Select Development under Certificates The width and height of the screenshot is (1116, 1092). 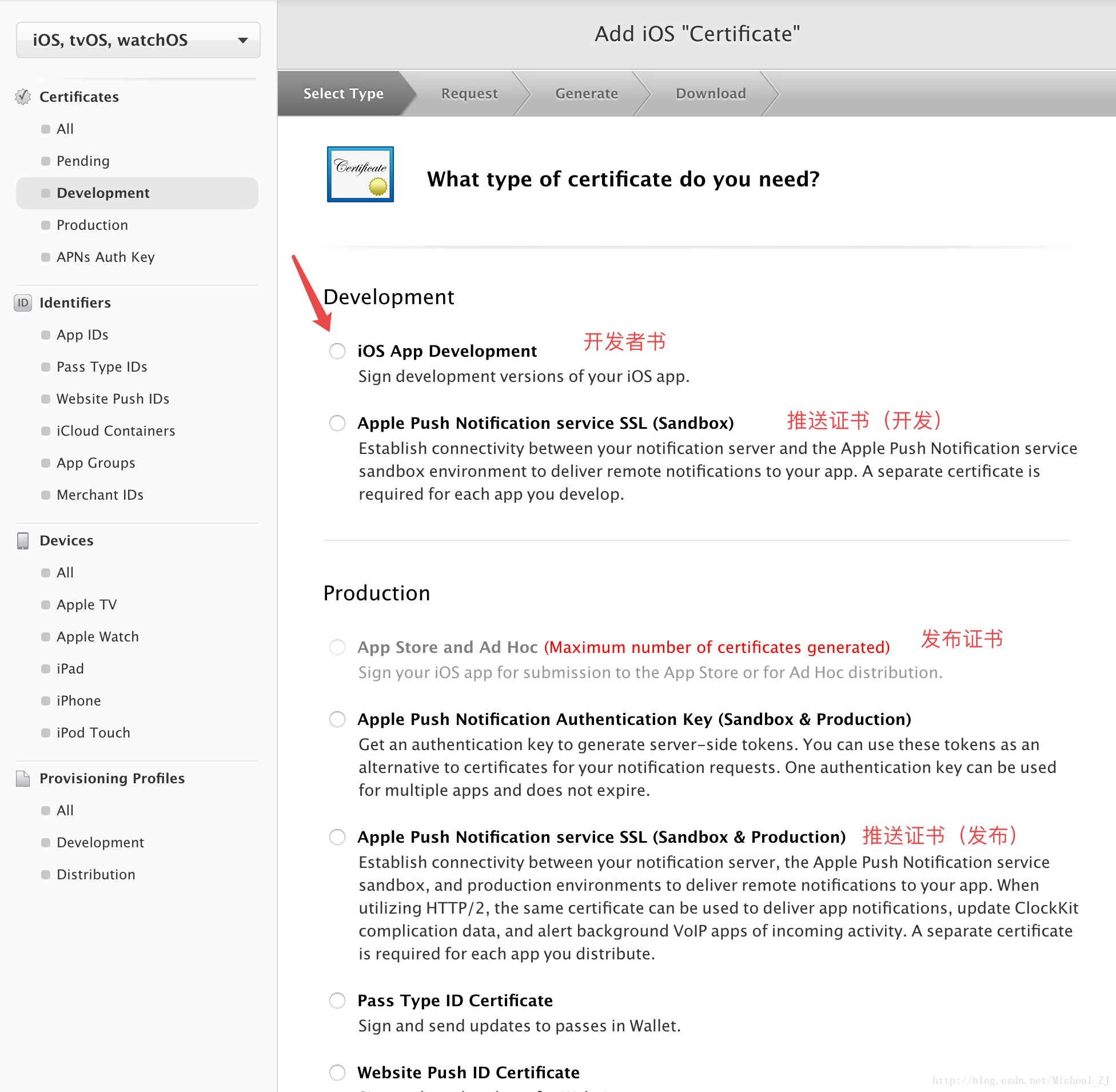pyautogui.click(x=137, y=193)
